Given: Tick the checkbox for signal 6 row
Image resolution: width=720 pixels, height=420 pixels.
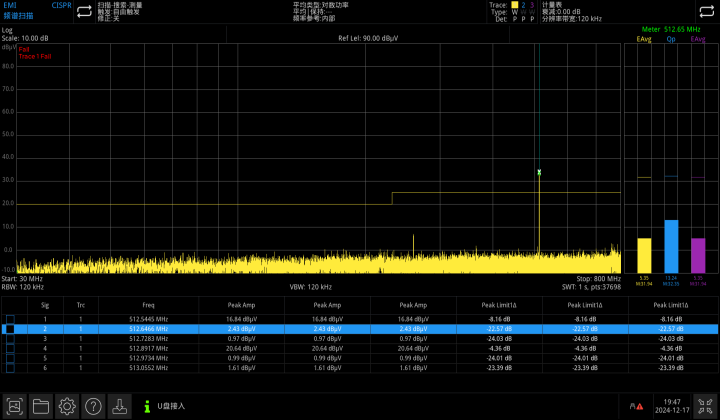Looking at the screenshot, I should click(10, 368).
